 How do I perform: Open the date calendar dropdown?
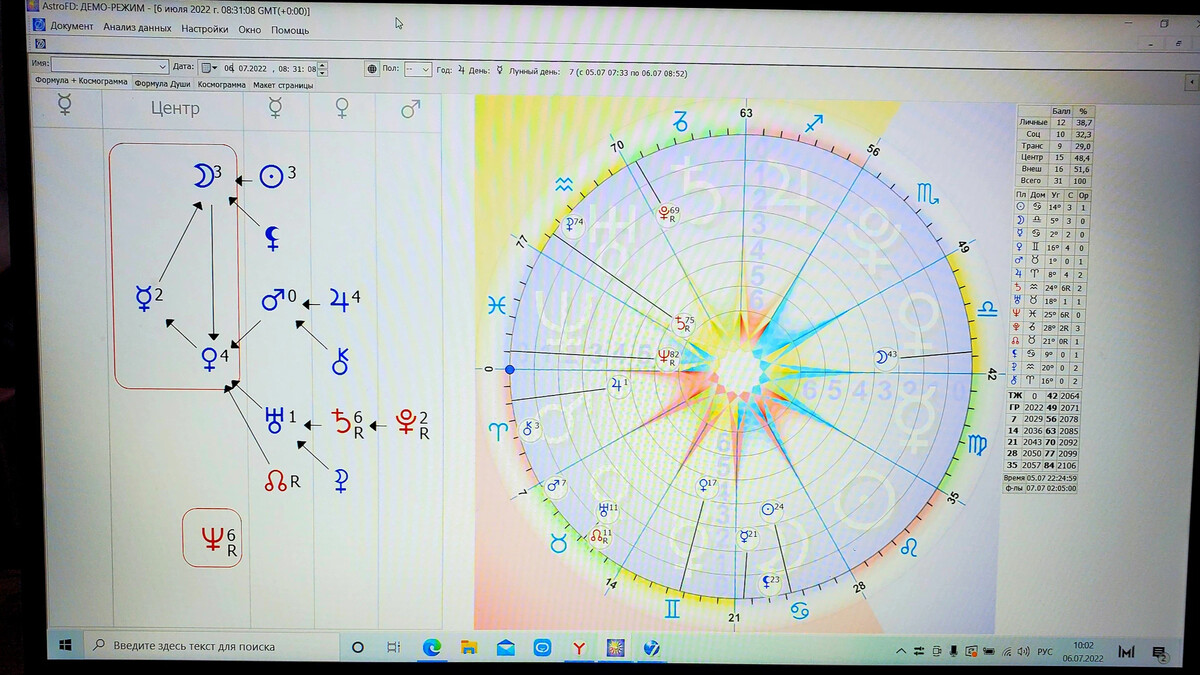point(208,67)
